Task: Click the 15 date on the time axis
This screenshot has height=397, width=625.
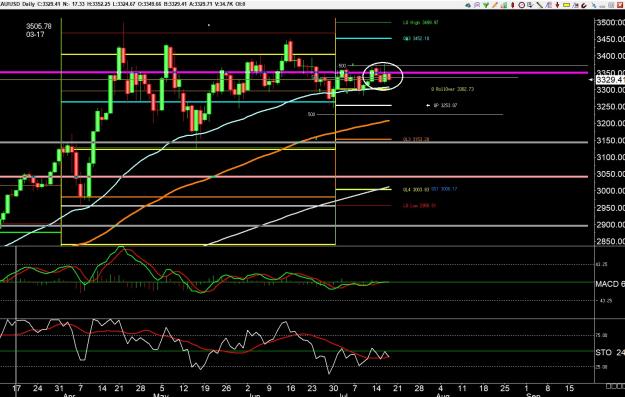Action: 569,388
